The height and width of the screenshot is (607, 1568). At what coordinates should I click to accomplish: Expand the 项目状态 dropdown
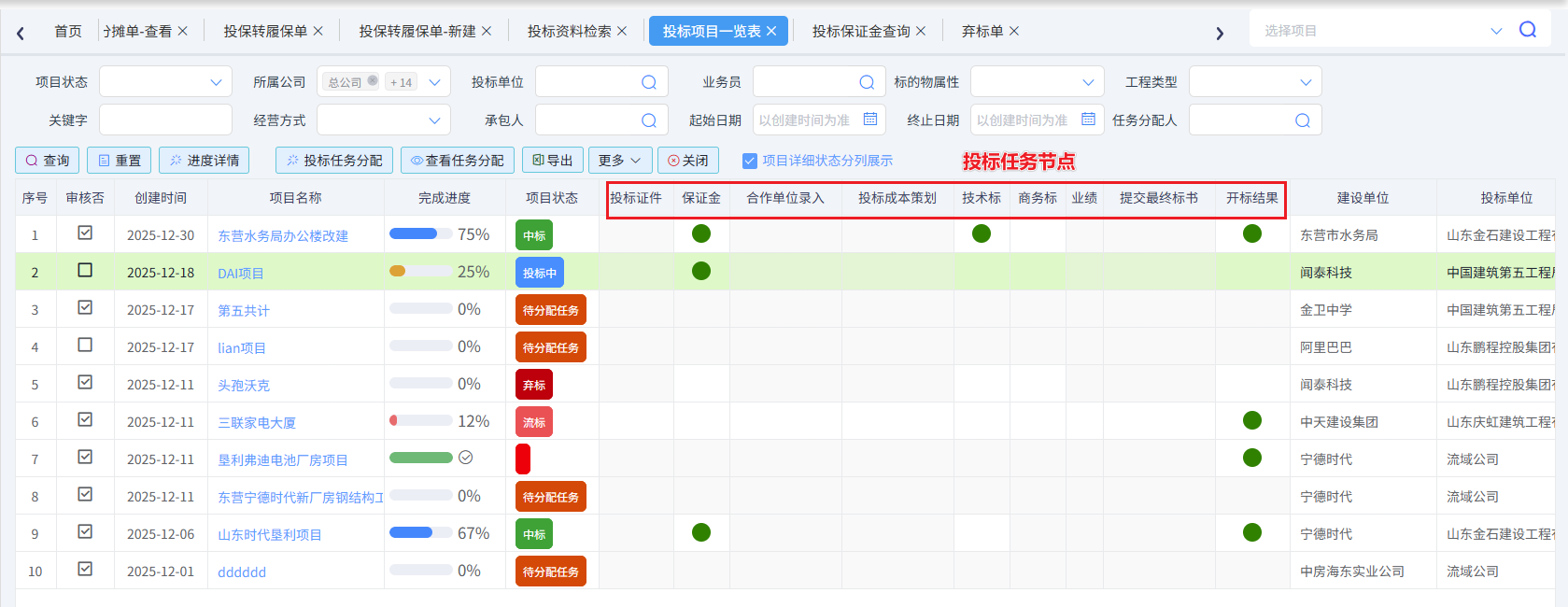pos(216,82)
